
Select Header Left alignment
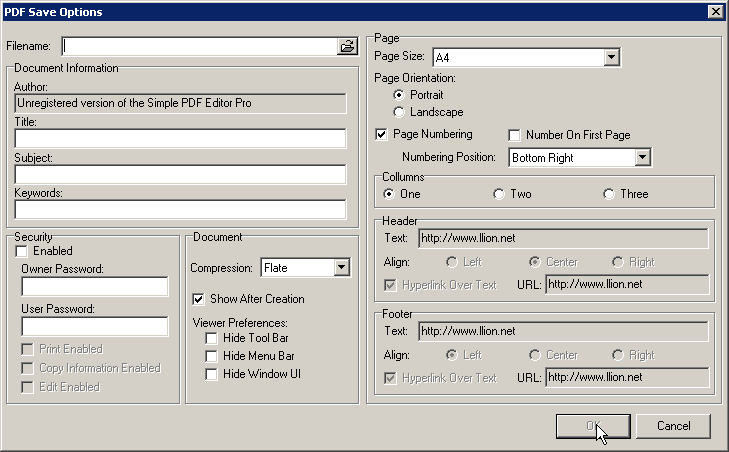[x=451, y=262]
